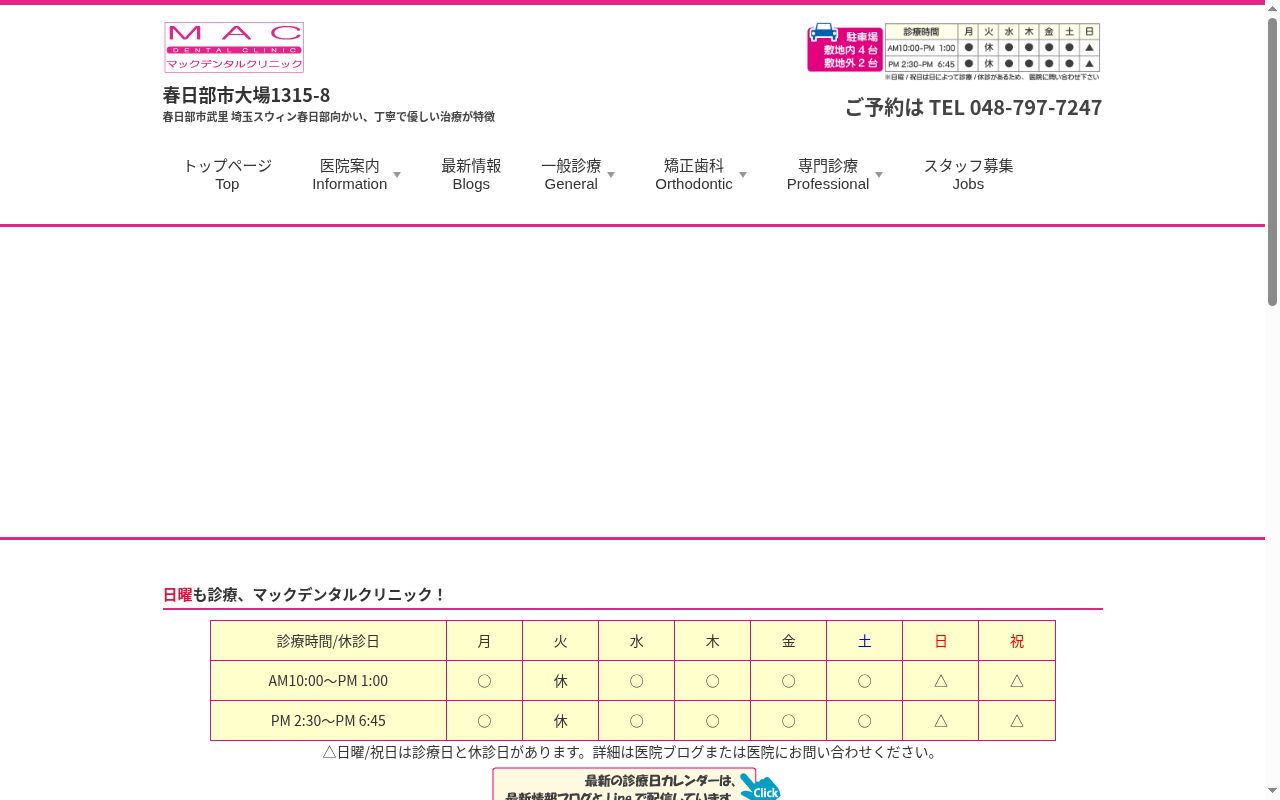
Task: Click the blue 土 column header
Action: [x=865, y=641]
